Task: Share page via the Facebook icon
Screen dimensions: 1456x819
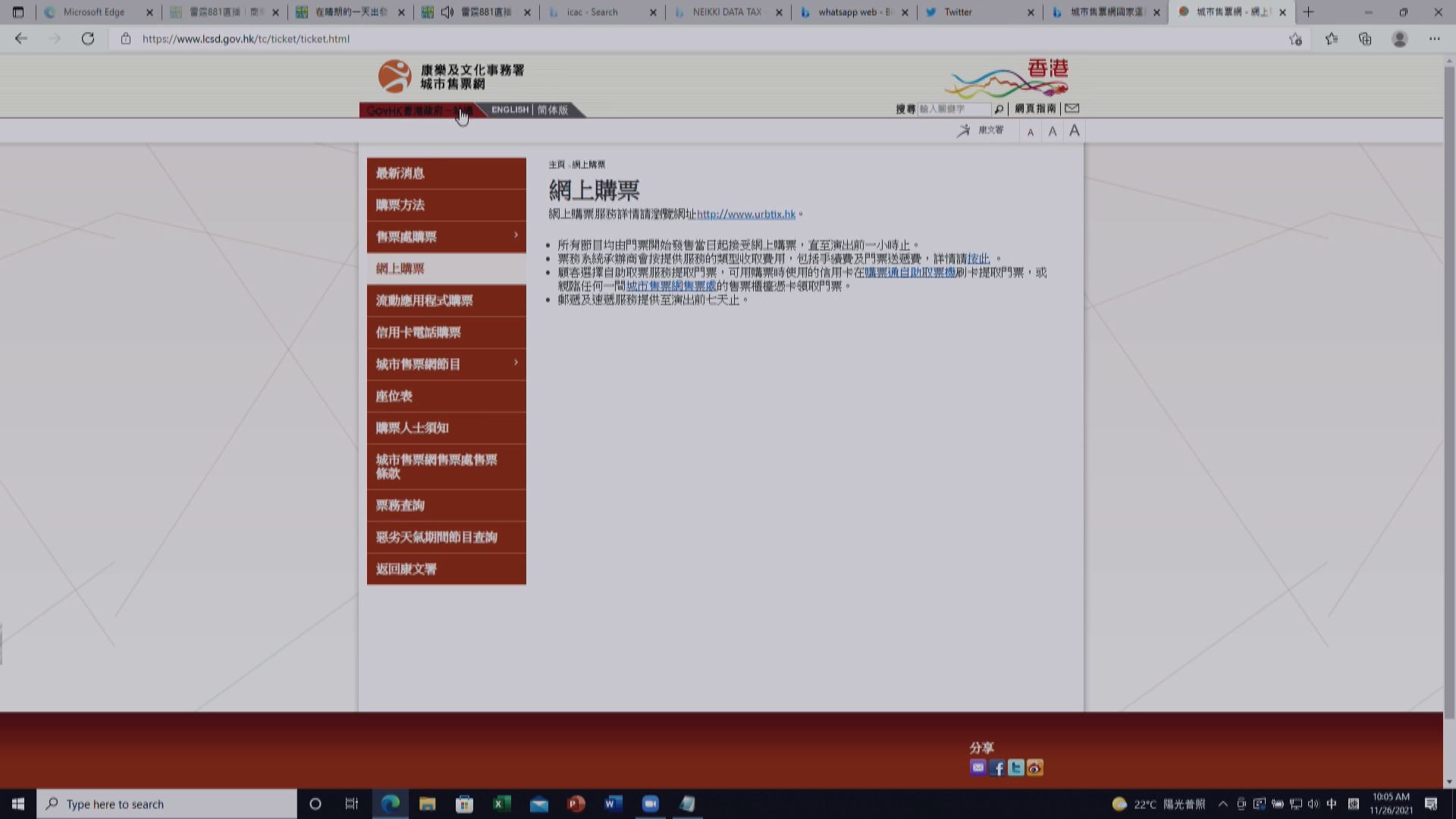Action: click(996, 767)
